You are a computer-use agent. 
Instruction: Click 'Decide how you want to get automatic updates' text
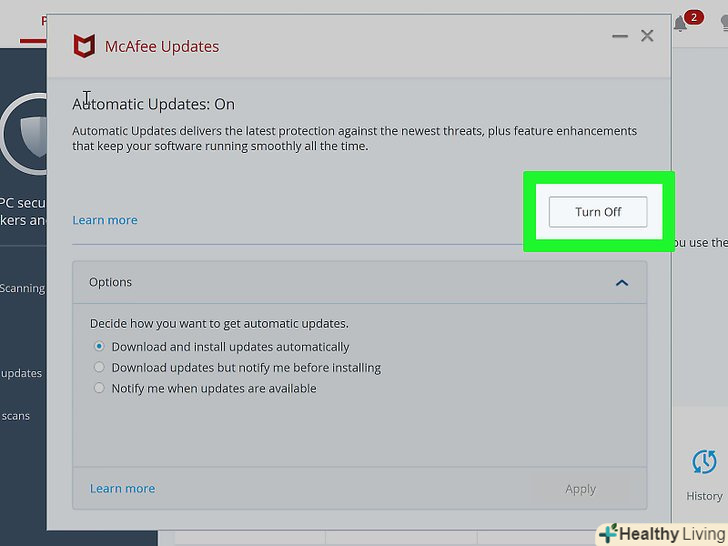click(x=219, y=323)
